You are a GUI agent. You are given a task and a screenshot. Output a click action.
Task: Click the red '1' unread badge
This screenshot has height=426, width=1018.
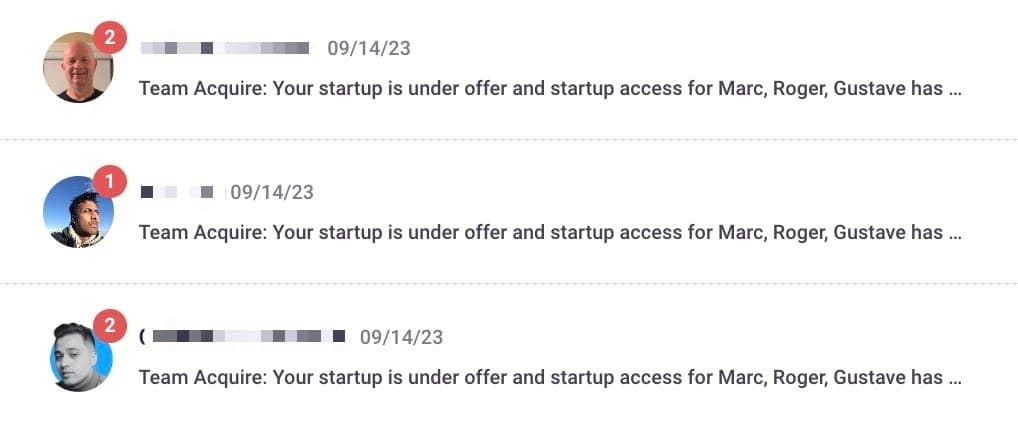(110, 183)
